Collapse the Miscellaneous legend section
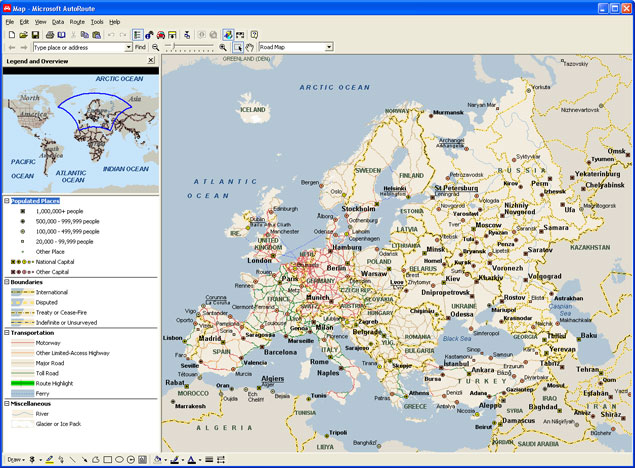635x468 pixels. 6,403
